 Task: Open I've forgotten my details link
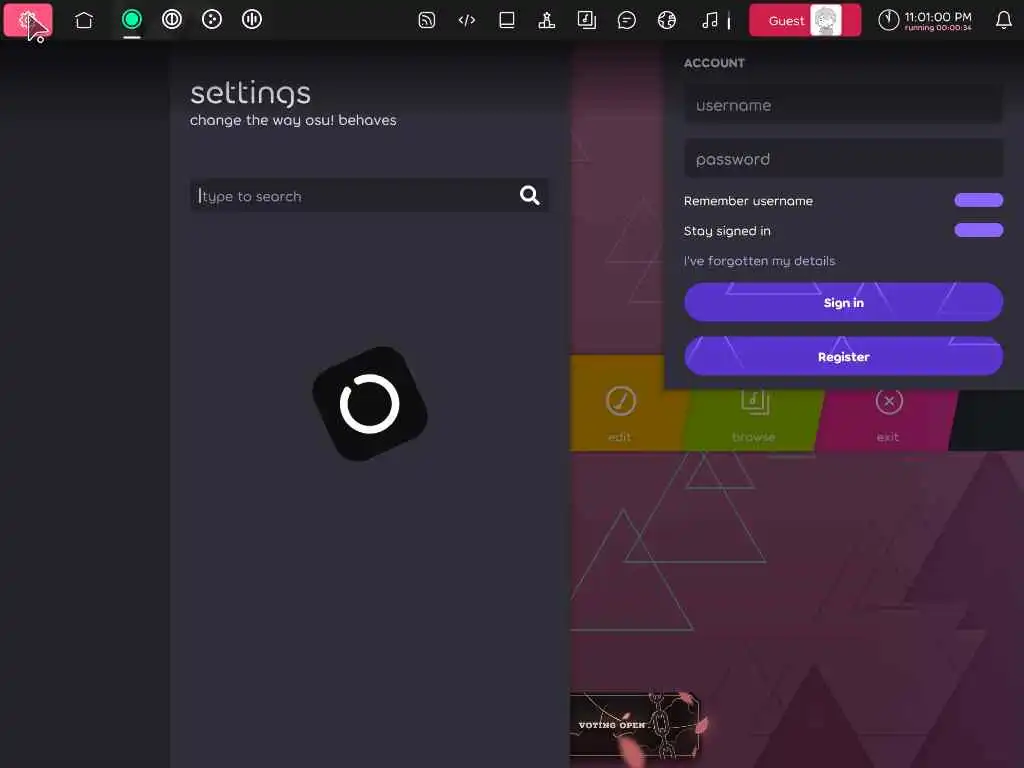point(759,261)
